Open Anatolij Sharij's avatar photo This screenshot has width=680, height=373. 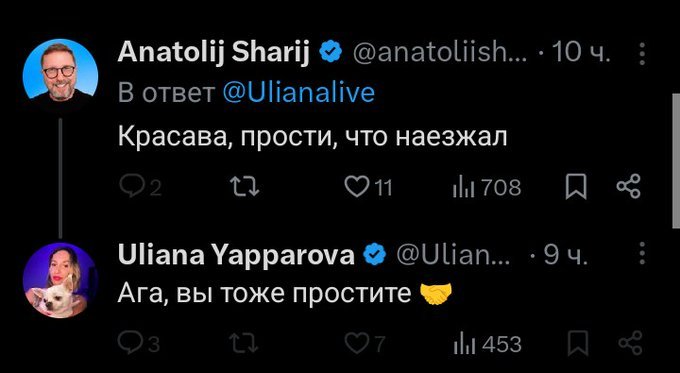coord(60,72)
